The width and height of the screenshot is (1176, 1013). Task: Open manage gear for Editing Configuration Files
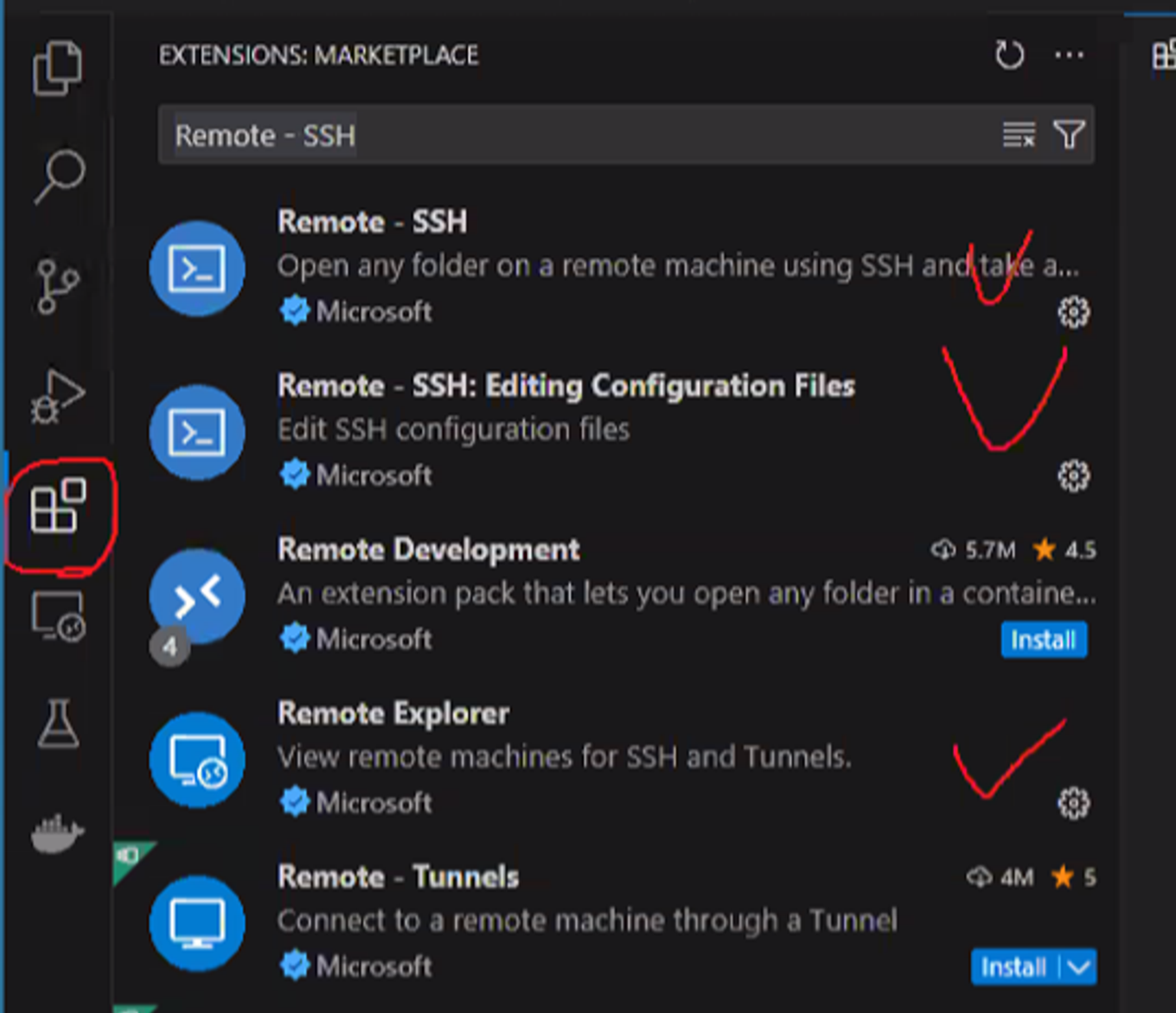[x=1074, y=475]
